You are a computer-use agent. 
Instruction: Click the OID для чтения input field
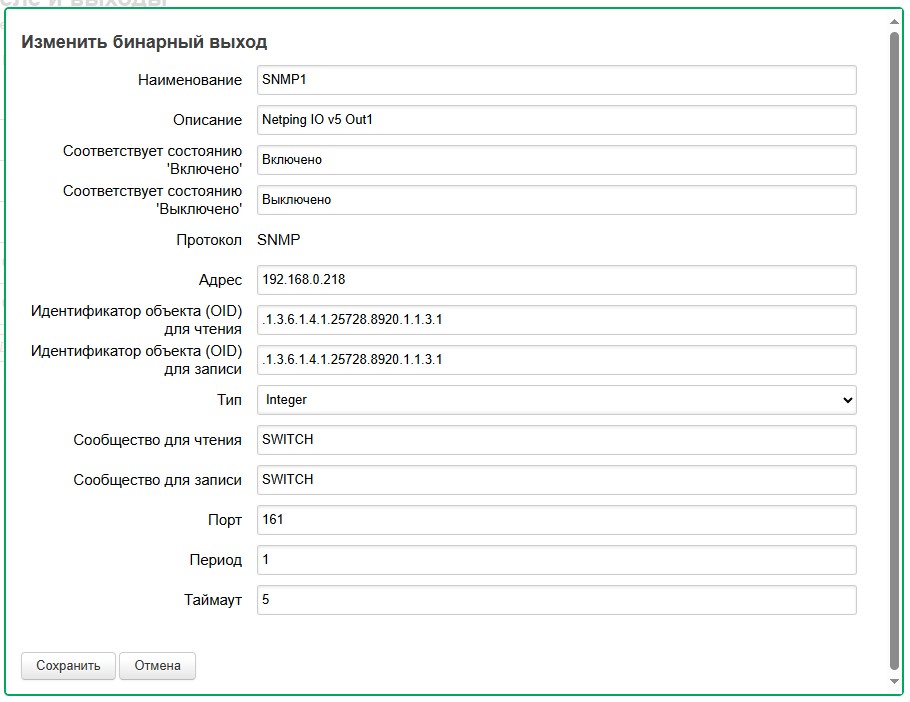tap(556, 320)
